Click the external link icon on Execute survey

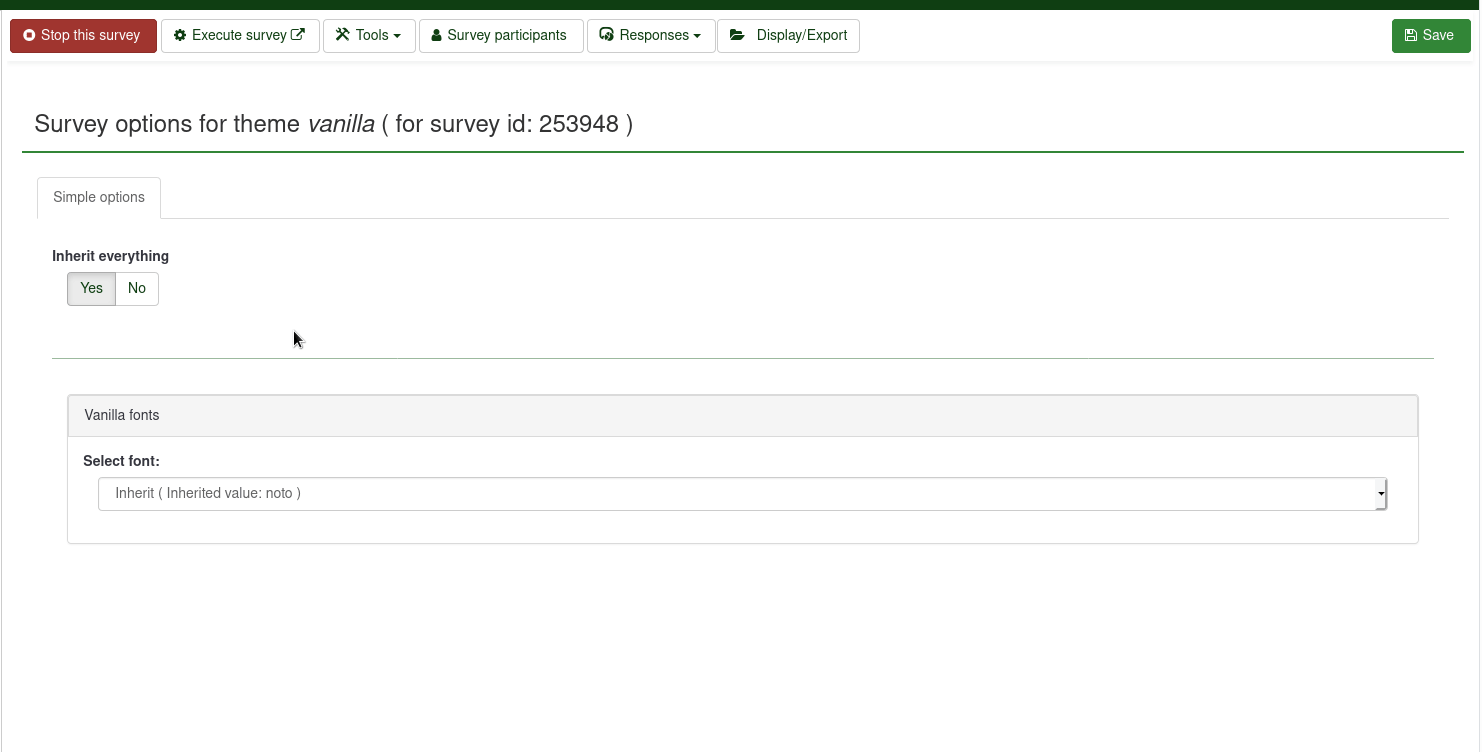point(298,35)
